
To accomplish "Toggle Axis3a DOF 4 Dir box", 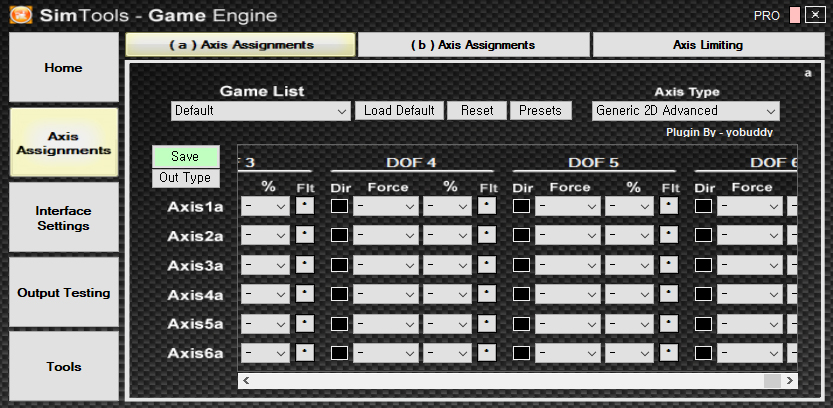I will [339, 265].
